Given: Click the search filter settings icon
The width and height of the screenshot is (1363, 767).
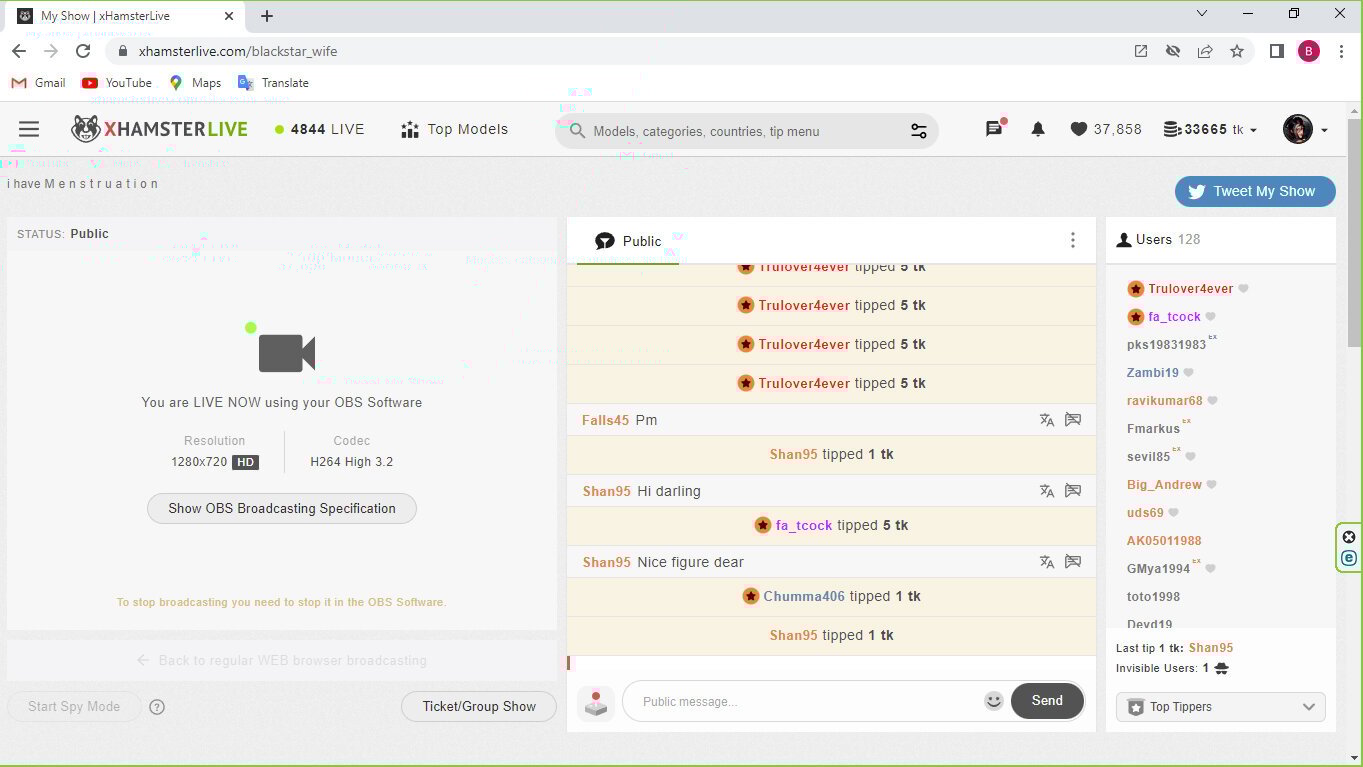Looking at the screenshot, I should coord(918,131).
